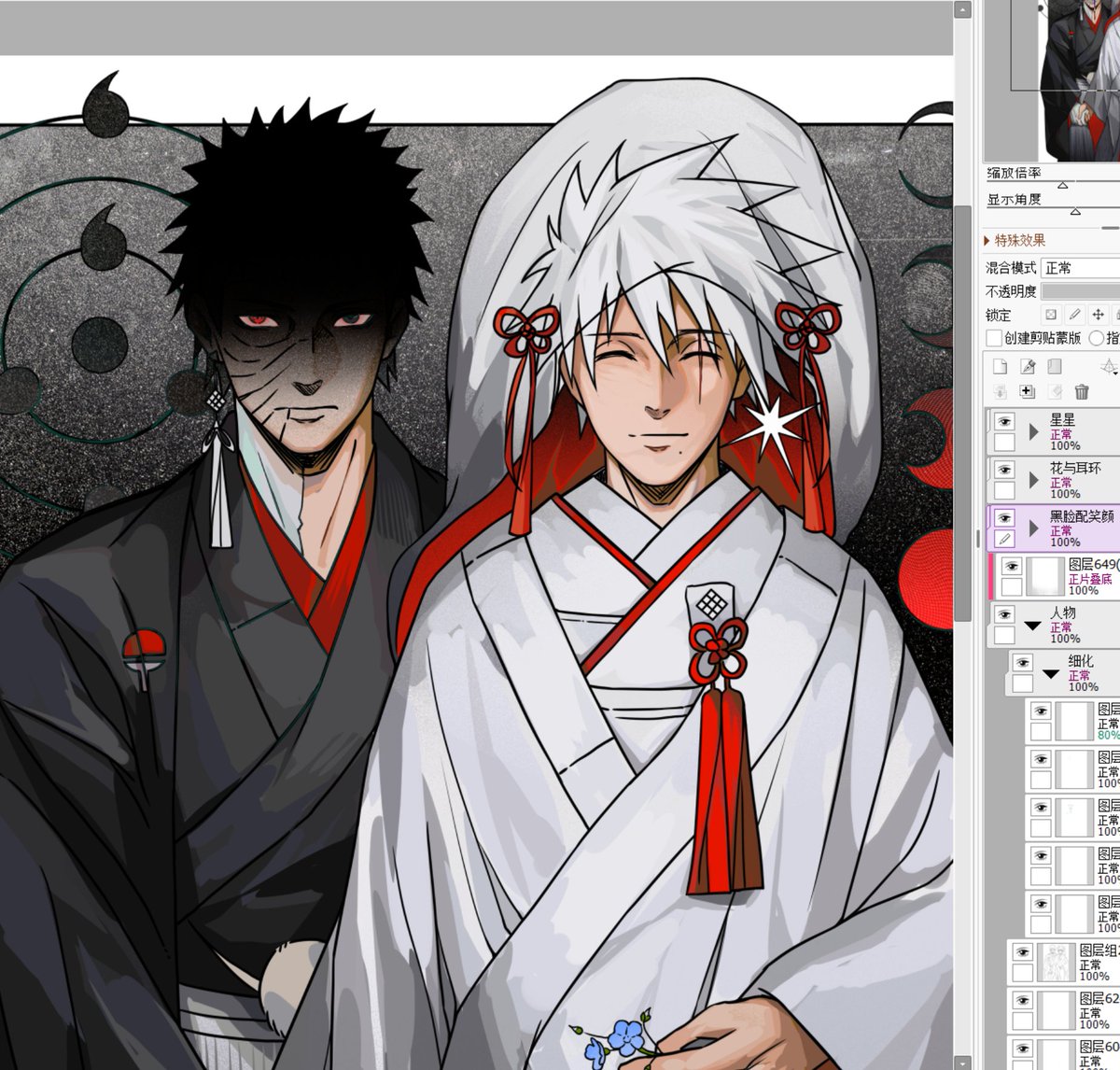Delete the selected layer with trash icon
The height and width of the screenshot is (1070, 1120).
click(1082, 392)
